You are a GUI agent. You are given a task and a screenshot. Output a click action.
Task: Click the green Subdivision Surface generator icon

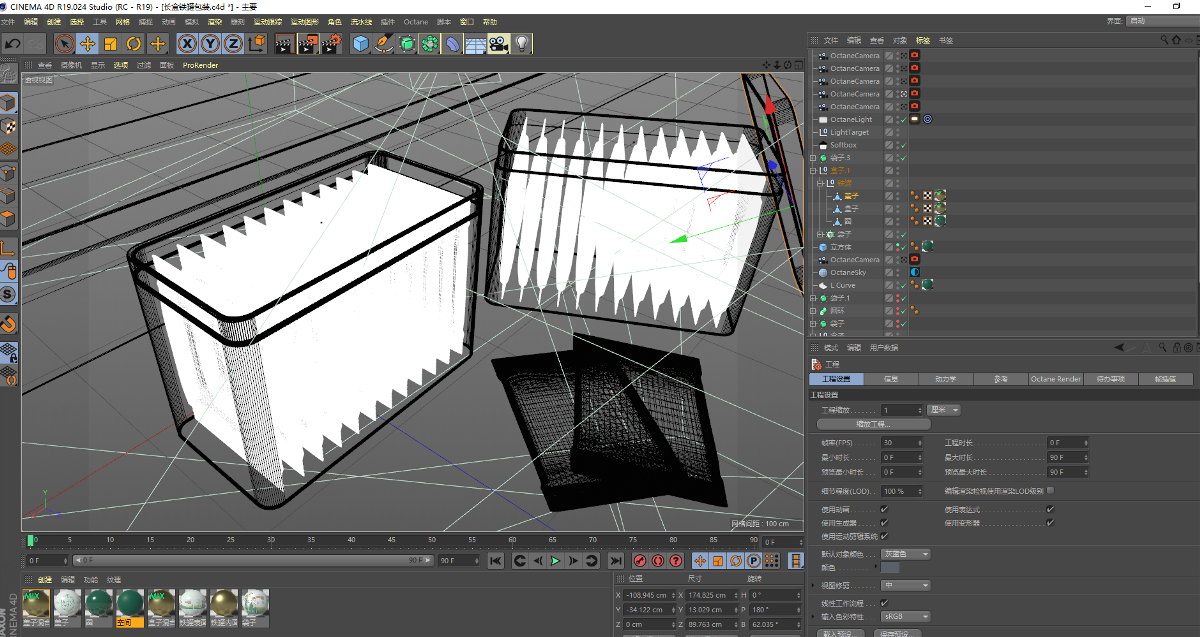click(407, 43)
